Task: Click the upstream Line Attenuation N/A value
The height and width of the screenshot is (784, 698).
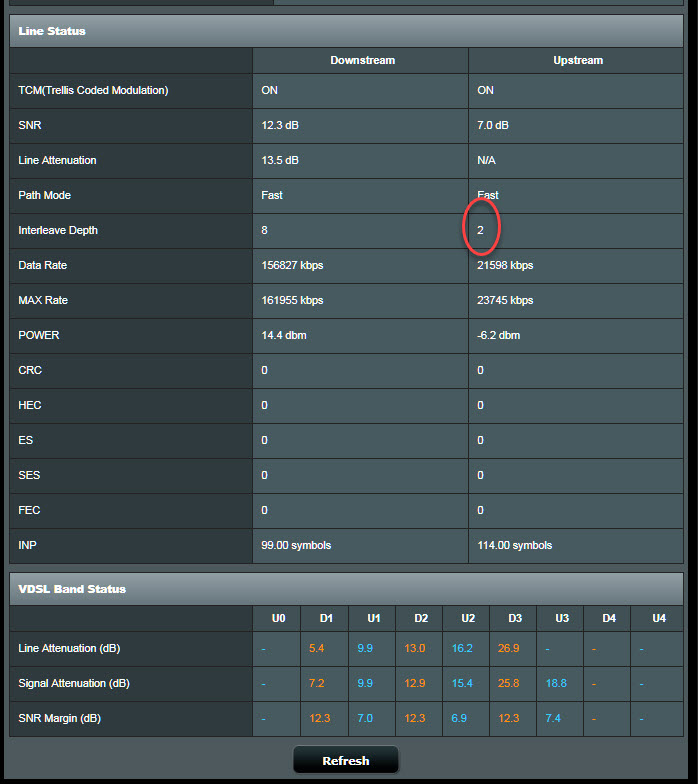Action: point(486,160)
